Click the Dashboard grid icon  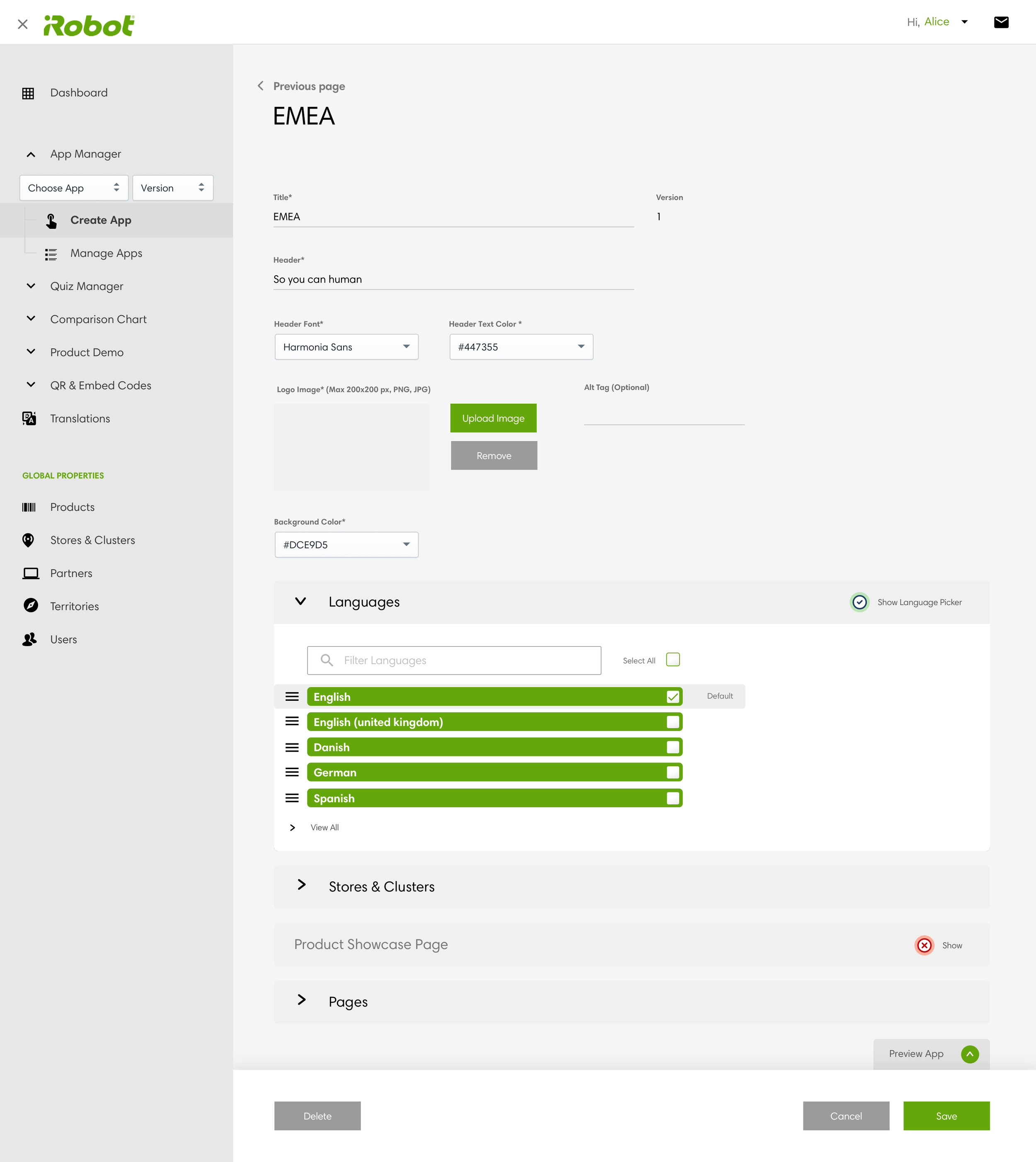pos(28,93)
